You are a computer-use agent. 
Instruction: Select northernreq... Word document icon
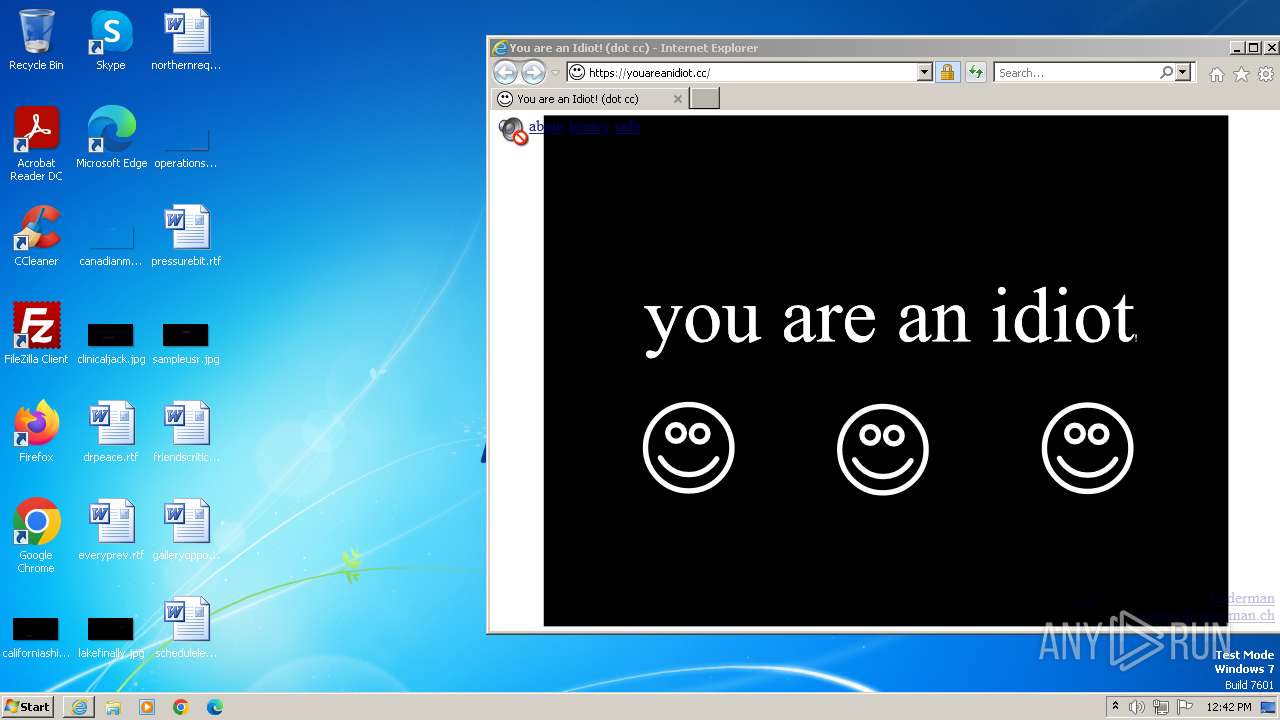click(186, 40)
